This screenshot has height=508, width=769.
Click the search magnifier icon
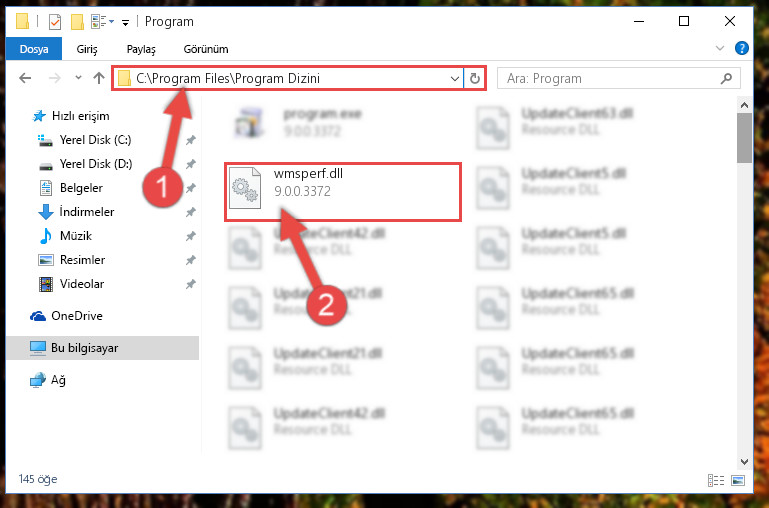click(726, 78)
